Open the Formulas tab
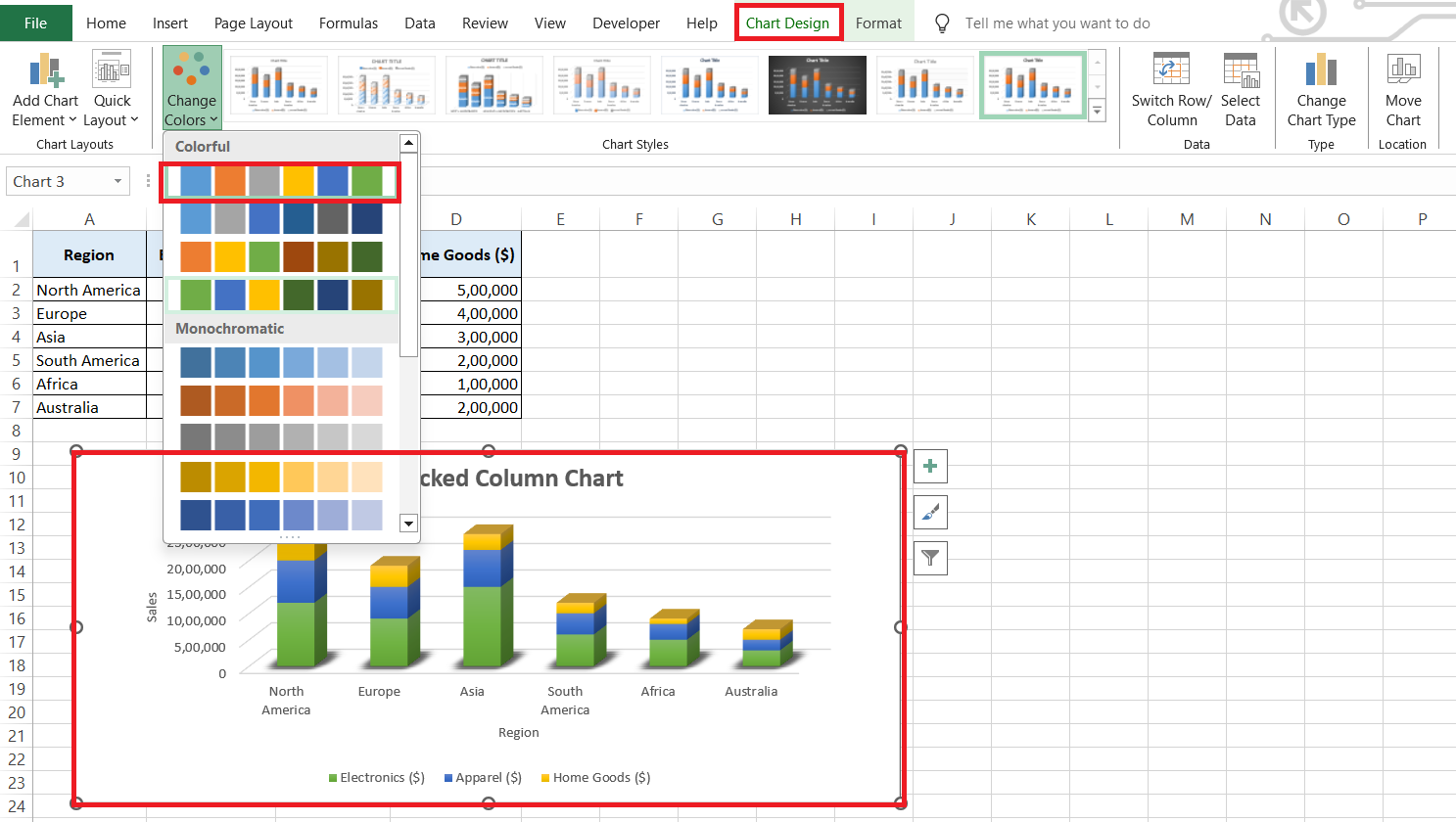Viewport: 1456px width, 822px height. [x=349, y=23]
